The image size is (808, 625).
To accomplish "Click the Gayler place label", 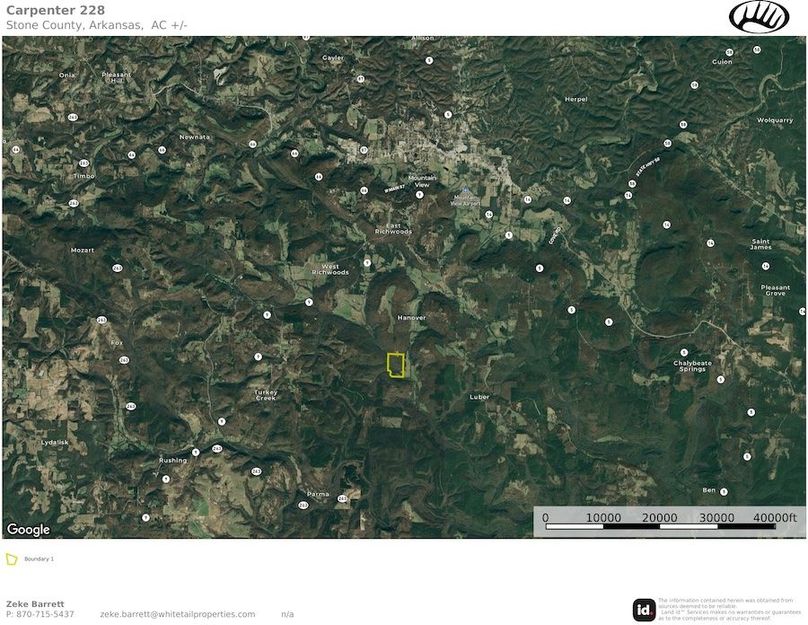I will click(333, 58).
